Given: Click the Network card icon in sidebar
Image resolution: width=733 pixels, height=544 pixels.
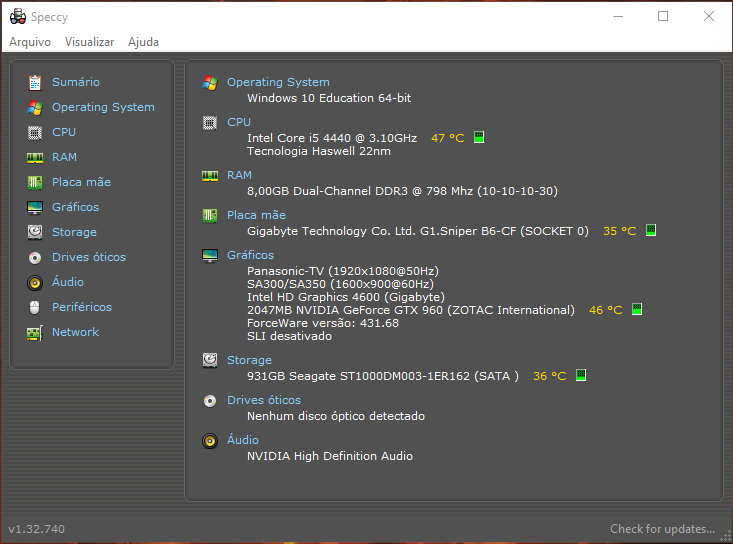Looking at the screenshot, I should (35, 333).
